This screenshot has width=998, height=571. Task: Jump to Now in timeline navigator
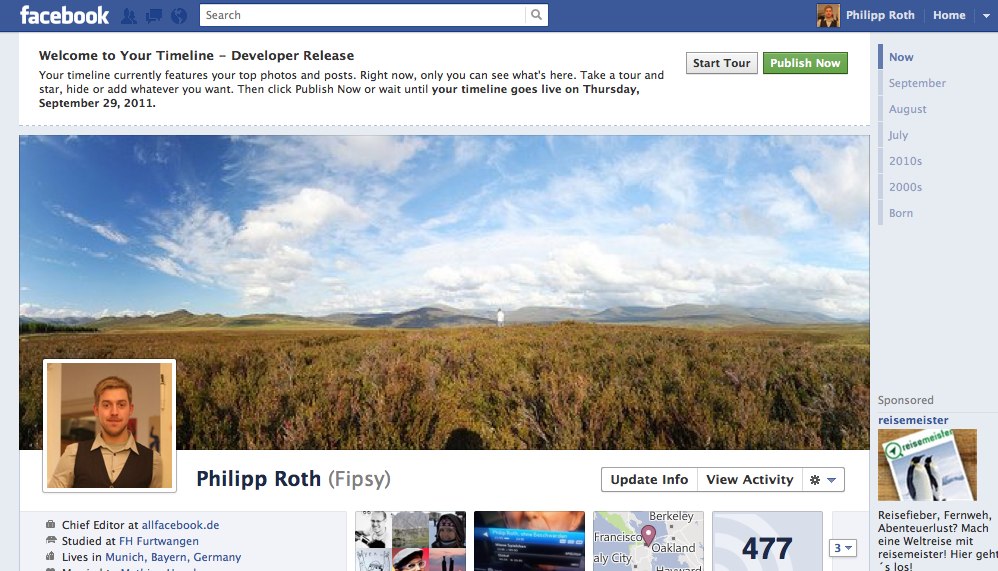[x=901, y=57]
